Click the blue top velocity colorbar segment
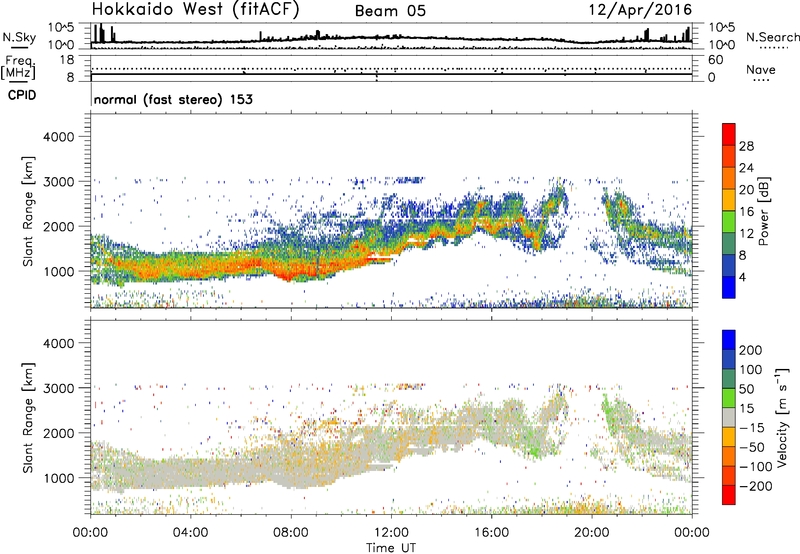Screen dimensions: 800x554 [x=729, y=340]
